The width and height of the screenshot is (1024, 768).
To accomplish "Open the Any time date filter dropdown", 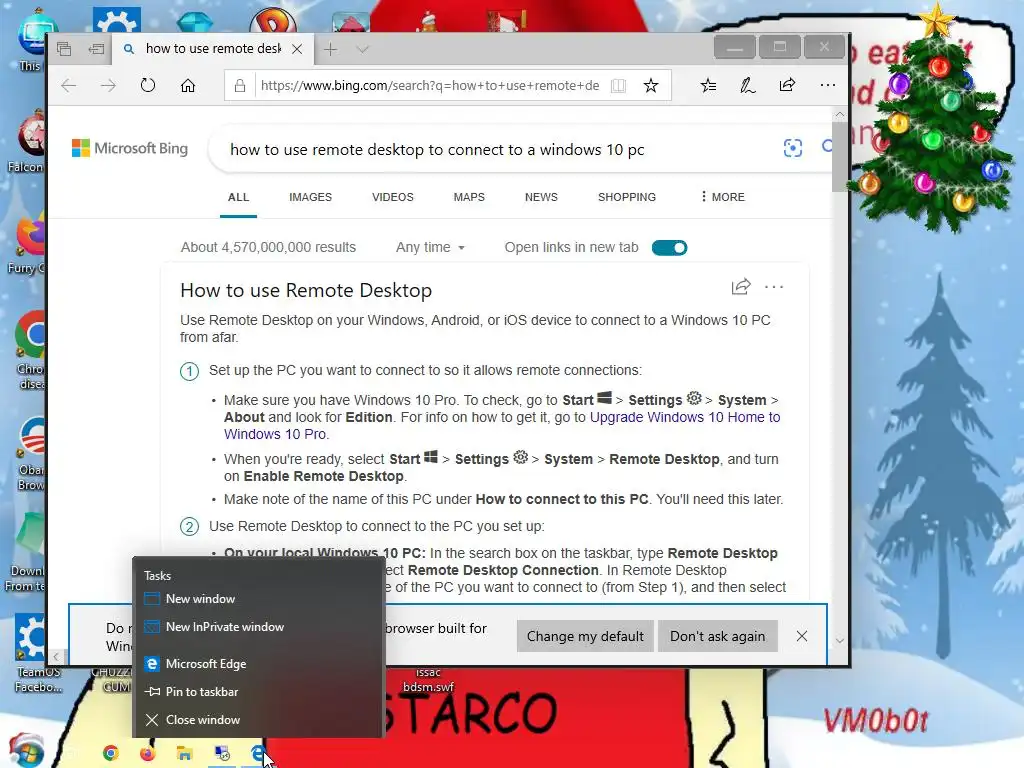I will tap(430, 248).
